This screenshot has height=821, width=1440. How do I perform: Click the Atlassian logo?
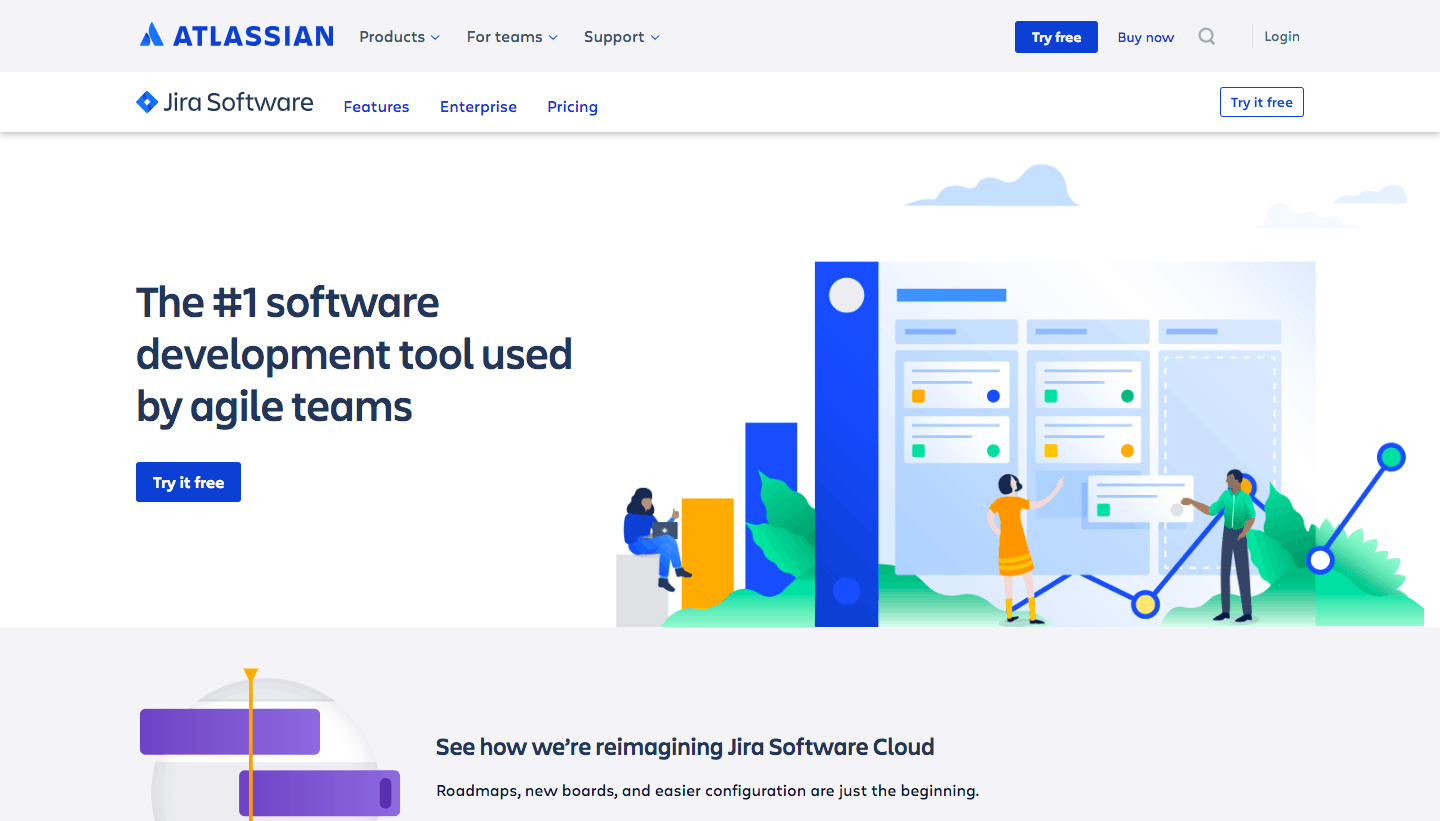[237, 36]
